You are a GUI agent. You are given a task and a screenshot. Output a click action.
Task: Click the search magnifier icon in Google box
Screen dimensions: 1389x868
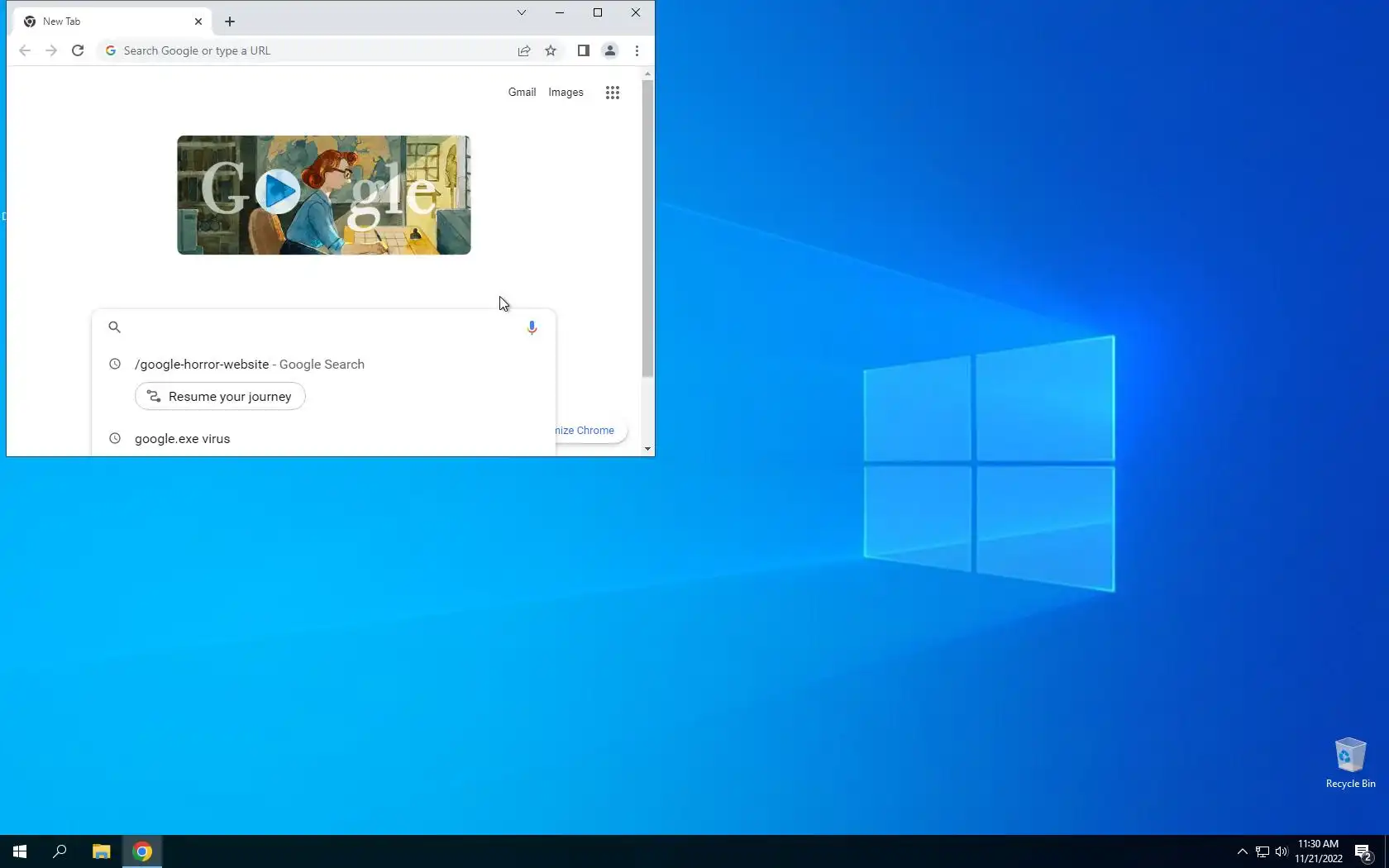tap(115, 327)
